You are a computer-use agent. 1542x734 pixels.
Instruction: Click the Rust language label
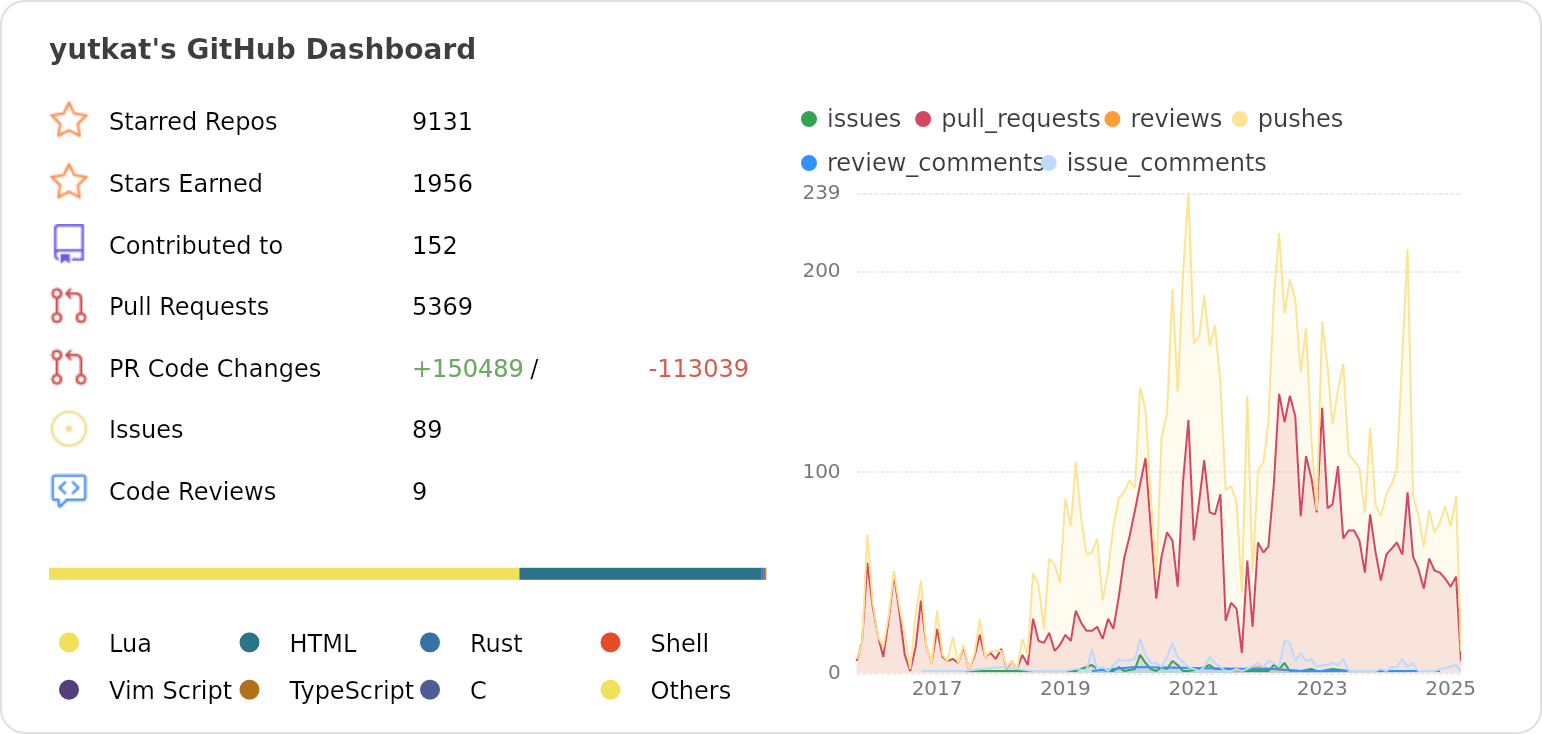point(496,644)
